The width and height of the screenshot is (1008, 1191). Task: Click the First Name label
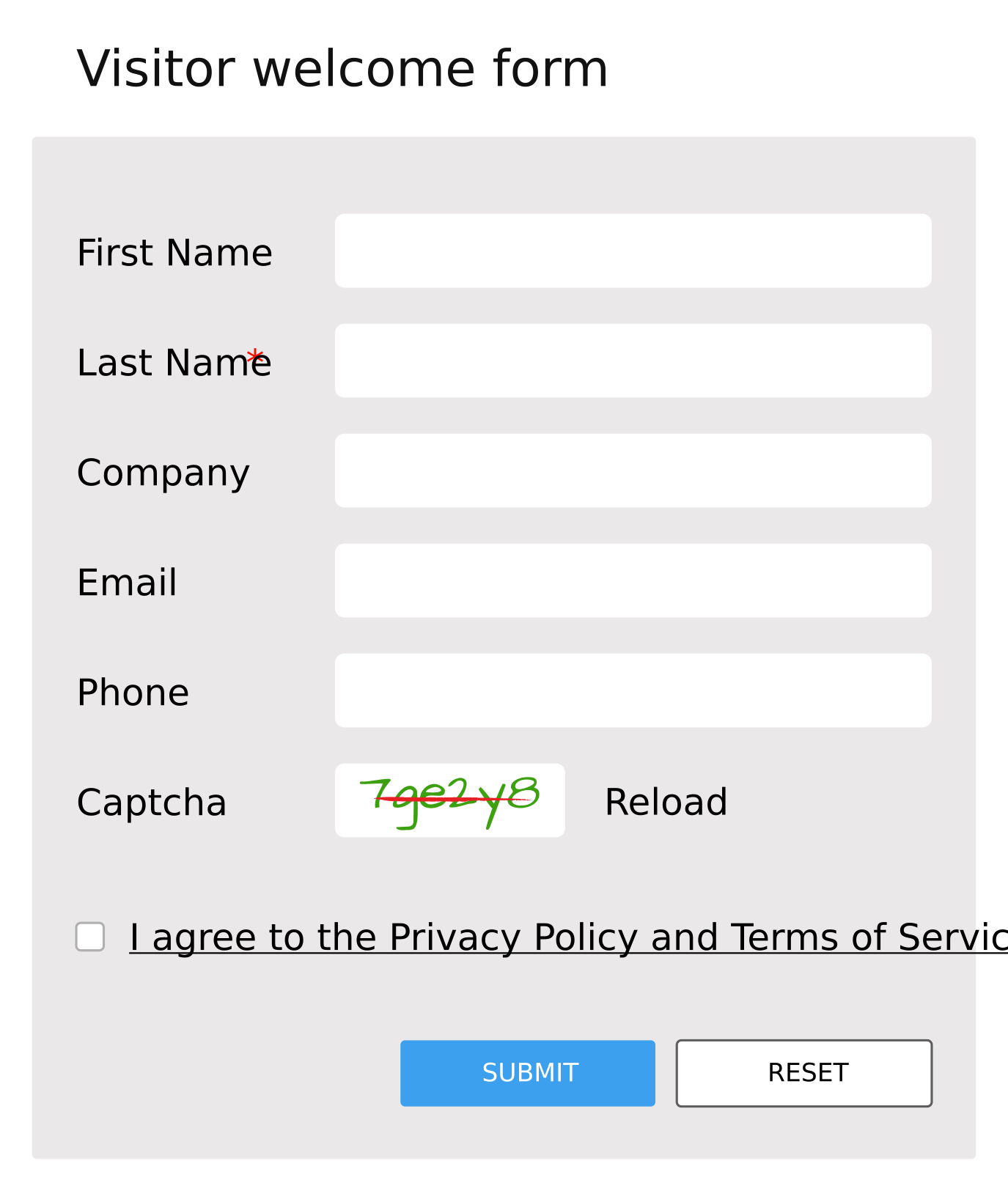174,253
